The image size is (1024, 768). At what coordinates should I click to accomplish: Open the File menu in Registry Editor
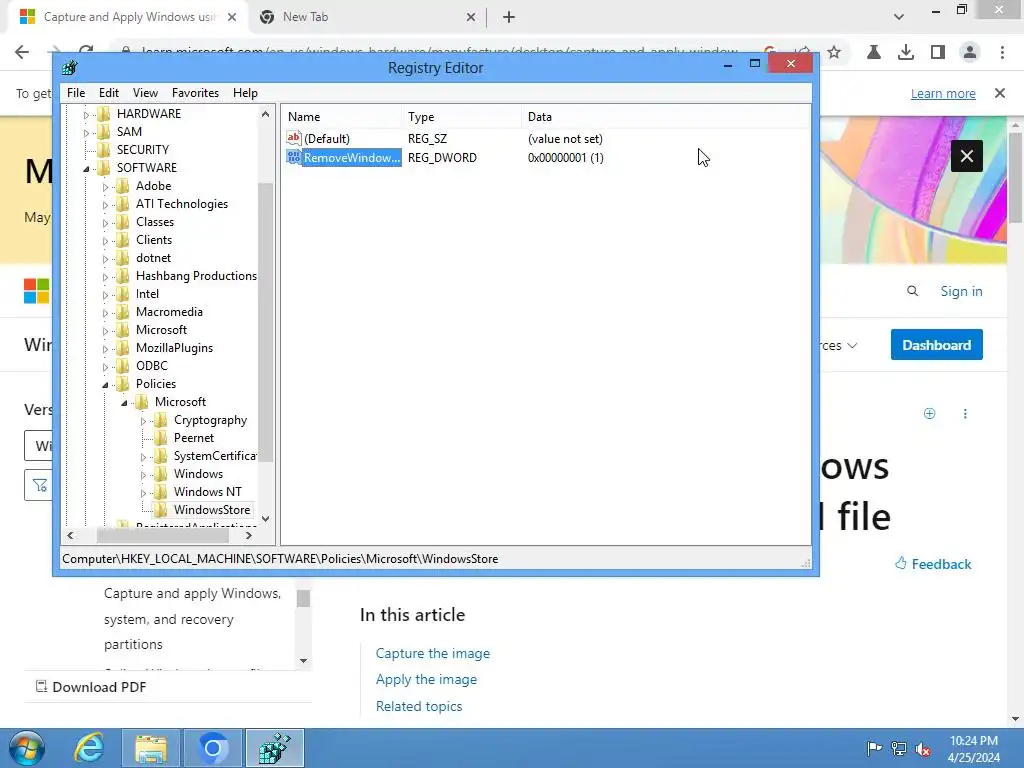coord(76,93)
